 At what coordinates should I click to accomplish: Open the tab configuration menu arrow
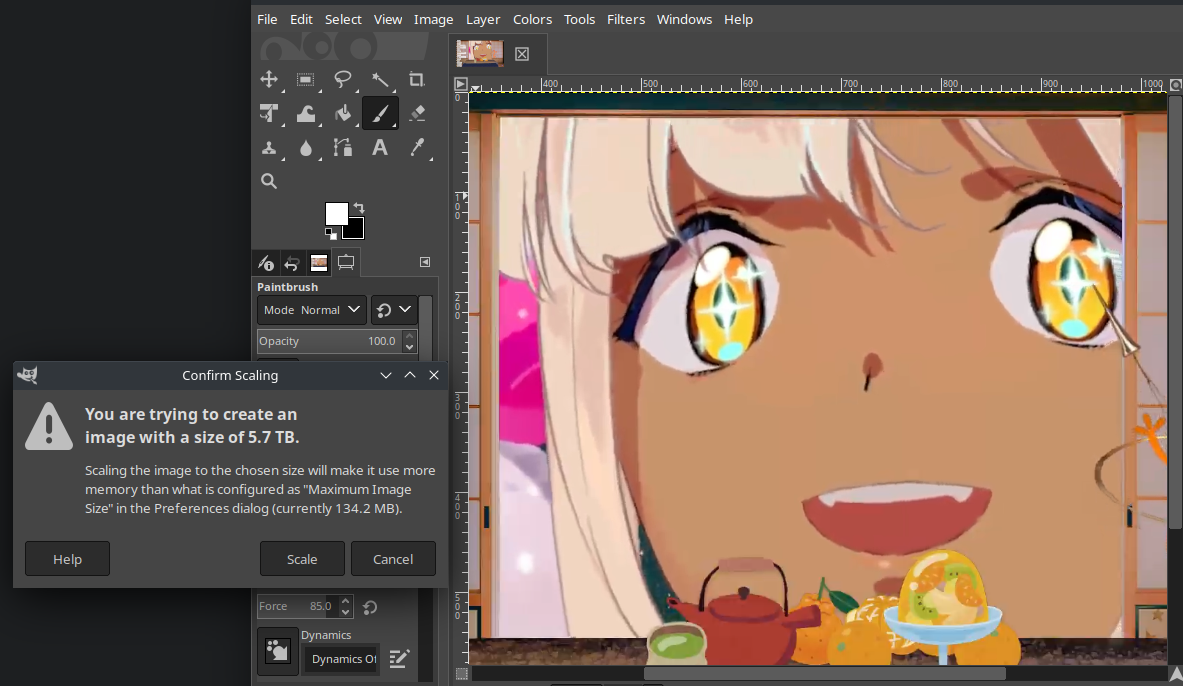[425, 262]
